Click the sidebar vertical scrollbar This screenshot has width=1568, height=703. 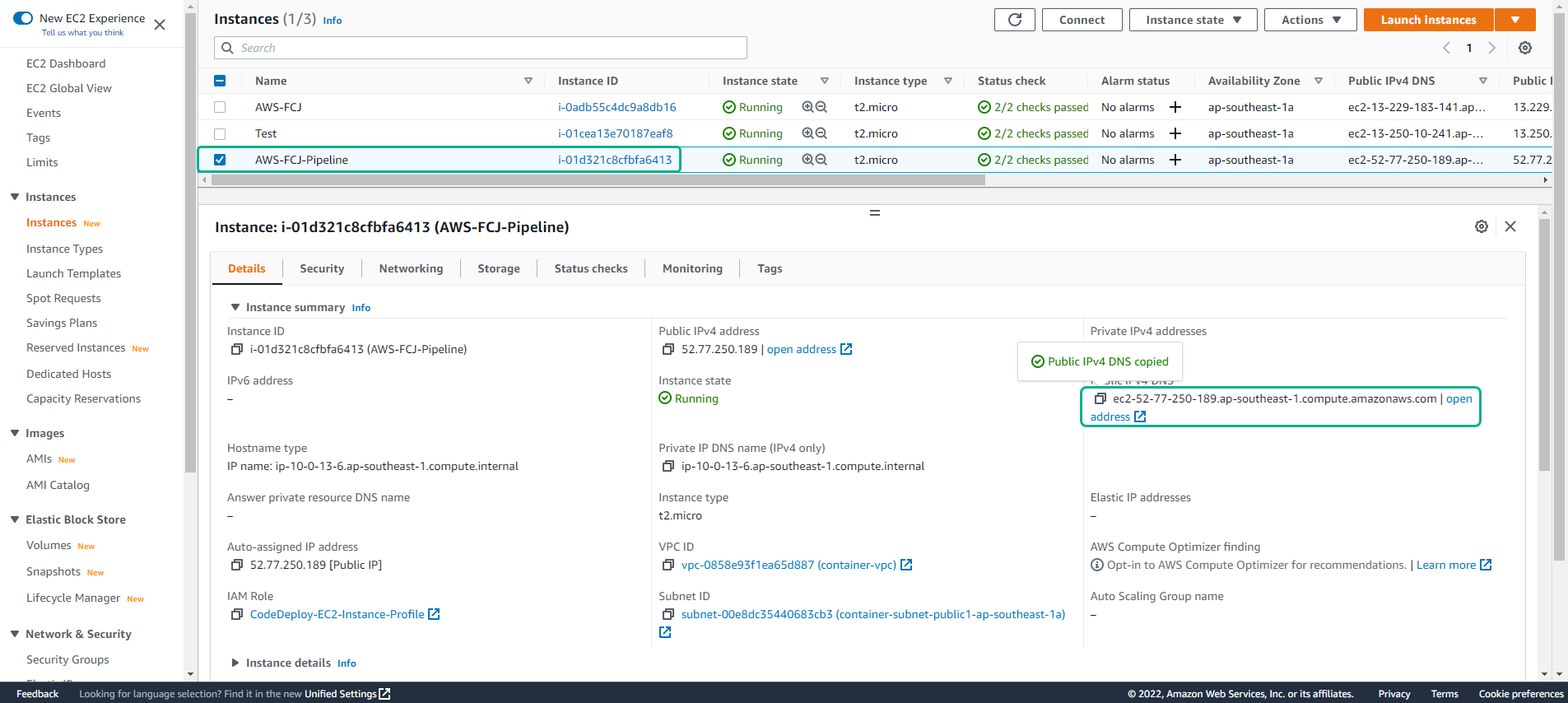[191, 243]
